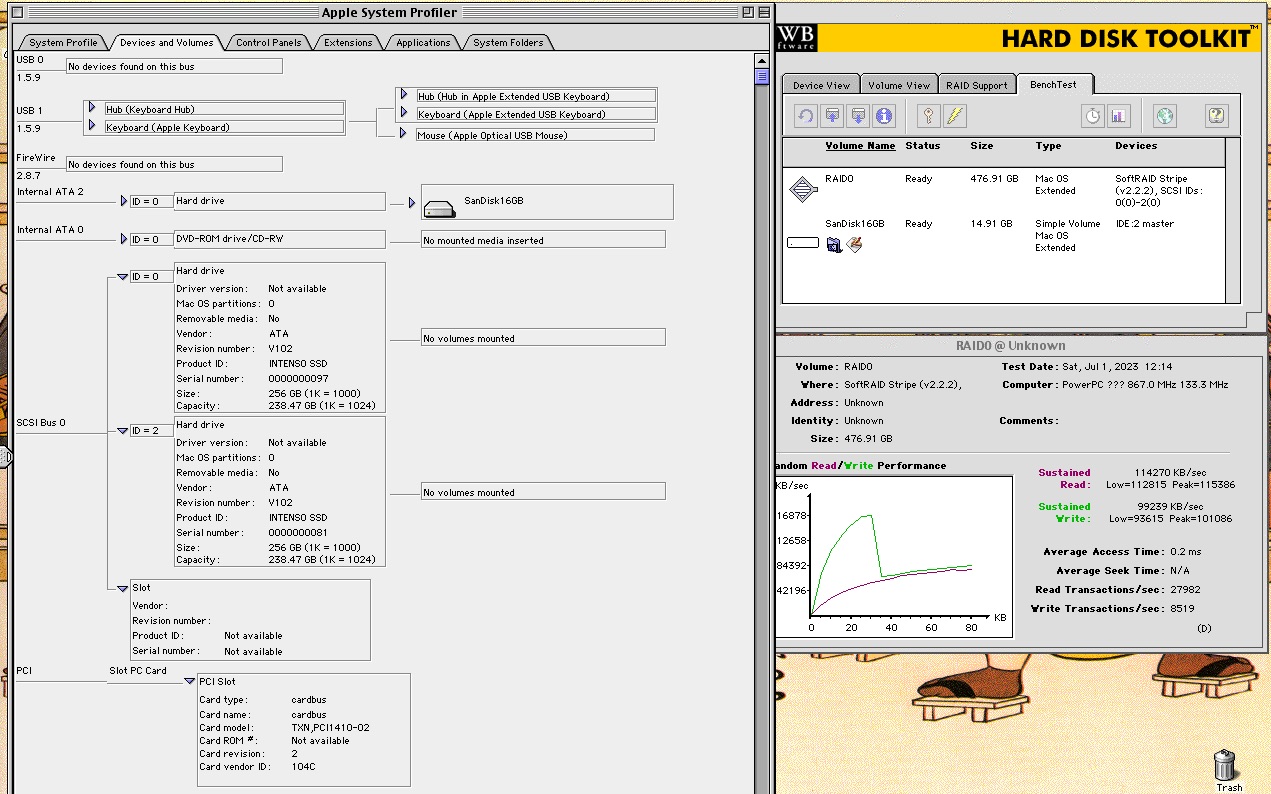Click the pencil badge icon under SanDisk16GB
The height and width of the screenshot is (794, 1271).
(x=854, y=244)
